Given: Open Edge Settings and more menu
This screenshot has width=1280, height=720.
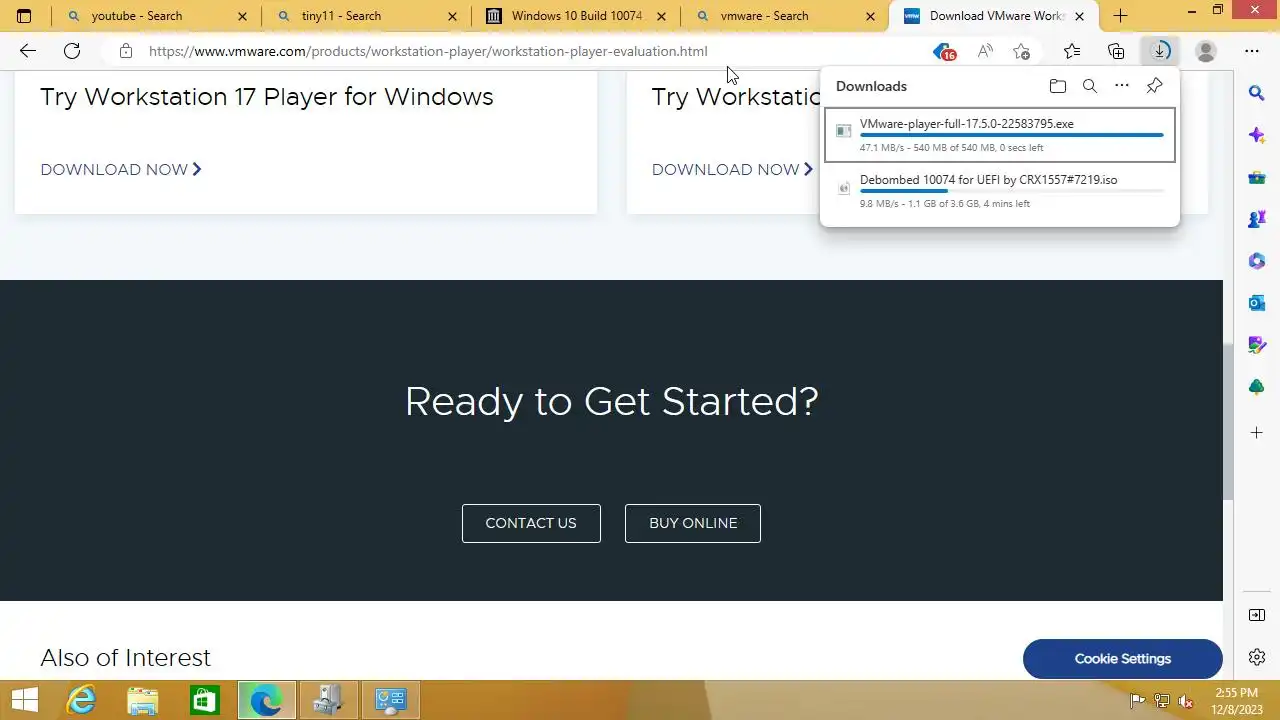Looking at the screenshot, I should (x=1251, y=51).
